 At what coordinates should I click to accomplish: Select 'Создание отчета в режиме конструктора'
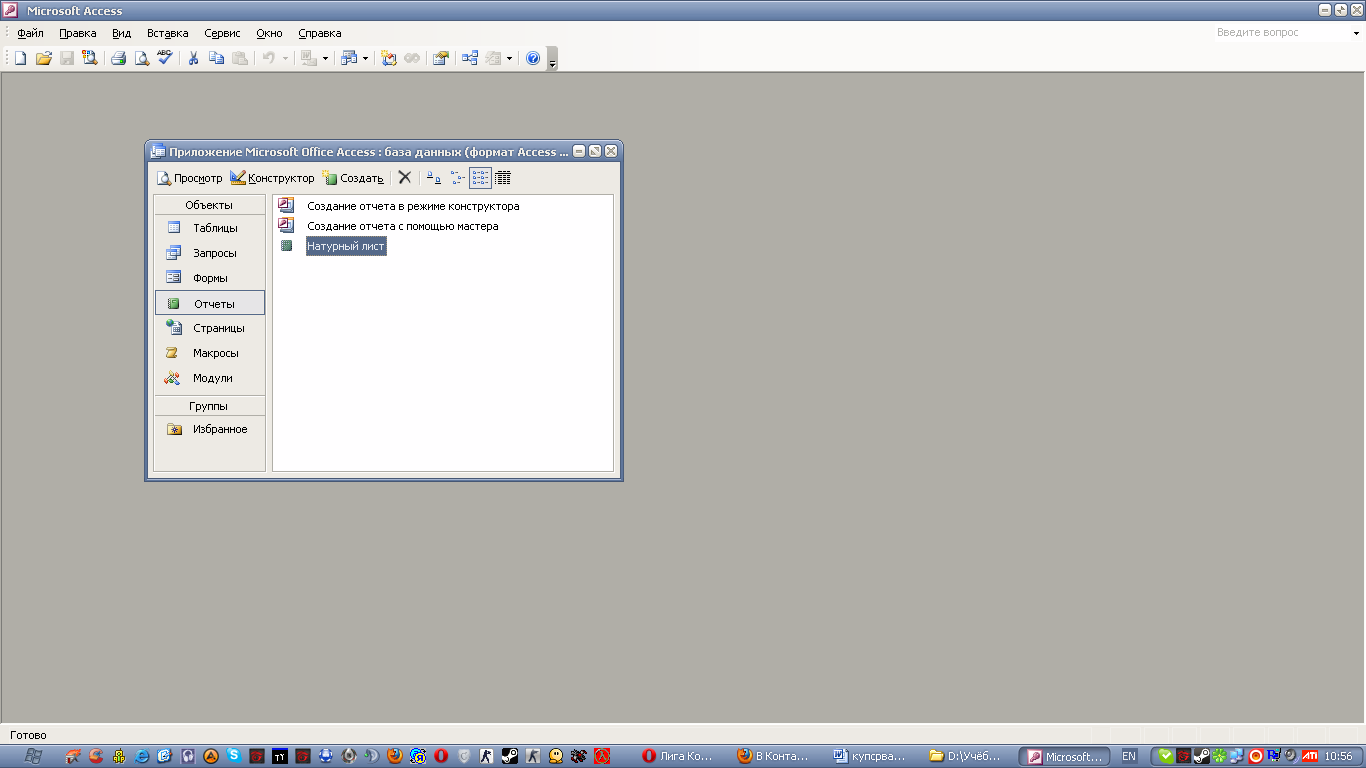(x=413, y=206)
